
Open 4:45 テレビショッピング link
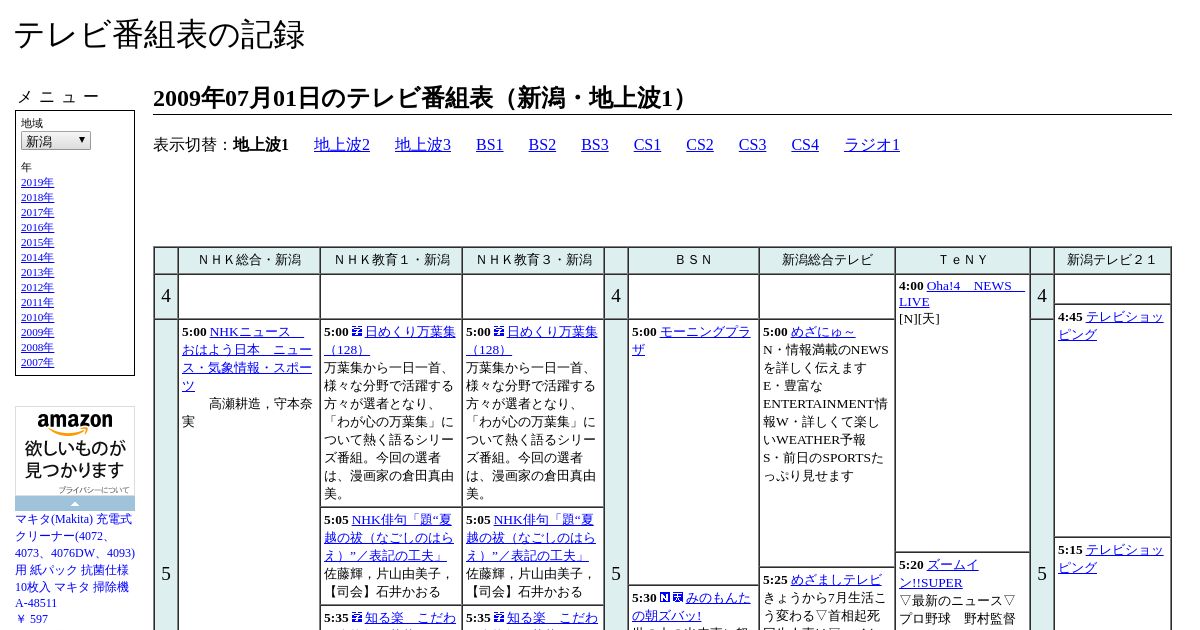[x=1111, y=325]
